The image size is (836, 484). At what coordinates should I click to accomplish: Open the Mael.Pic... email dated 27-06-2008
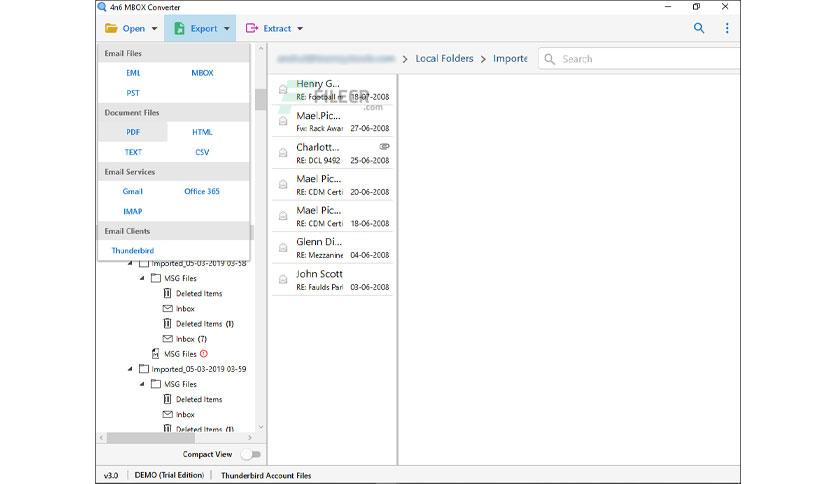pyautogui.click(x=334, y=122)
